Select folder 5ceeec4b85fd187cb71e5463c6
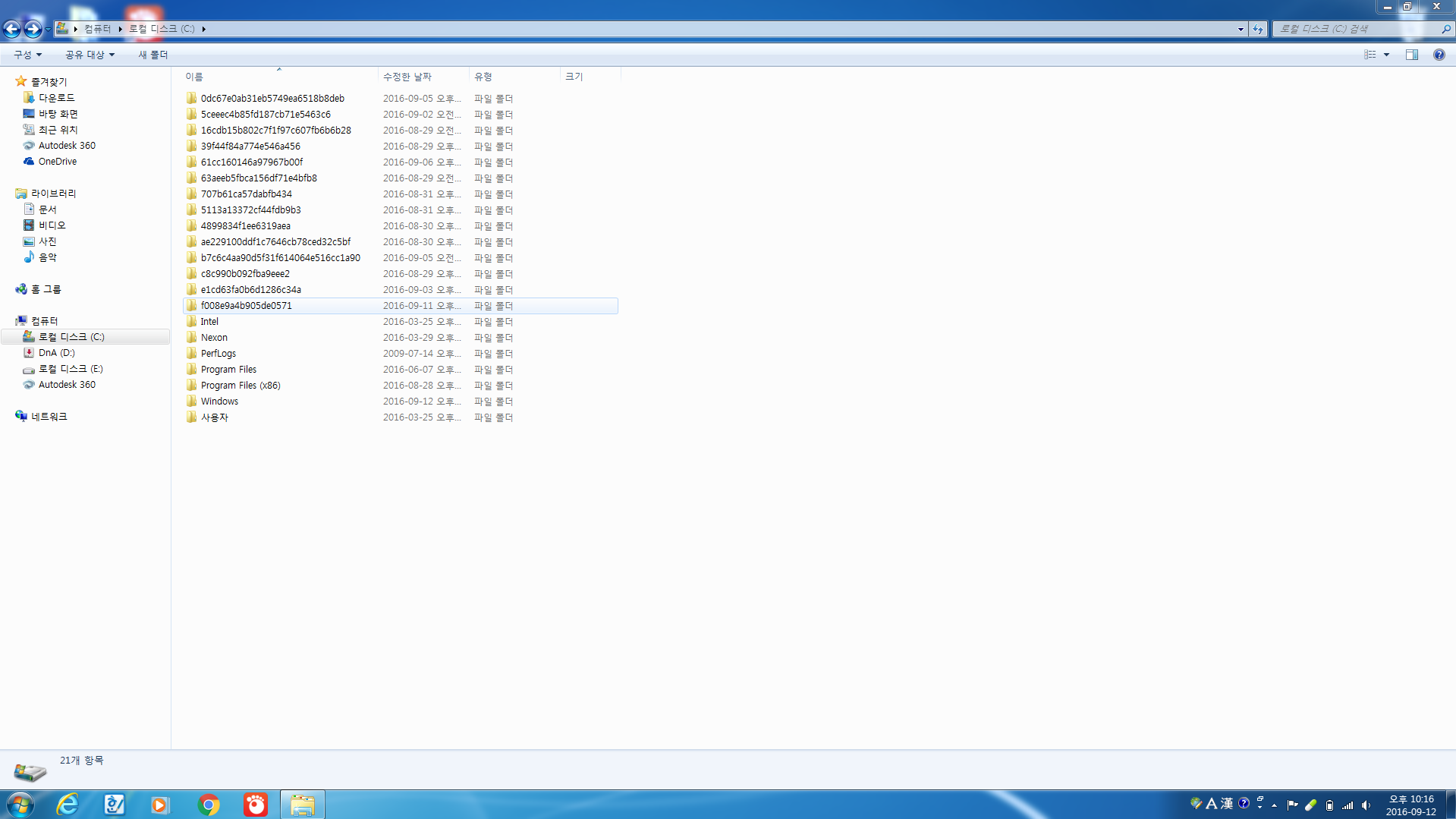Viewport: 1456px width, 819px height. [401, 115]
